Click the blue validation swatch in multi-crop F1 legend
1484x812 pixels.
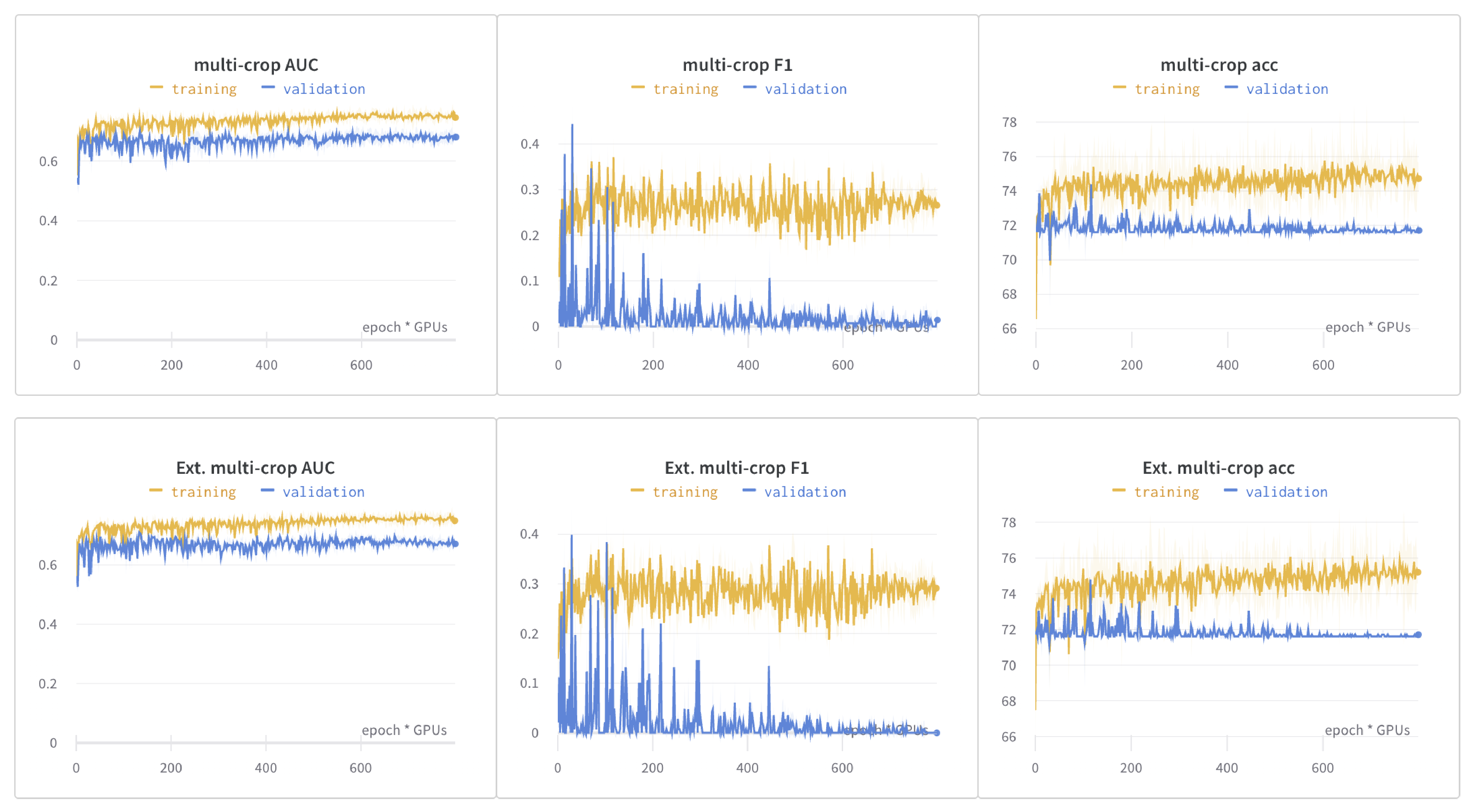click(x=749, y=87)
